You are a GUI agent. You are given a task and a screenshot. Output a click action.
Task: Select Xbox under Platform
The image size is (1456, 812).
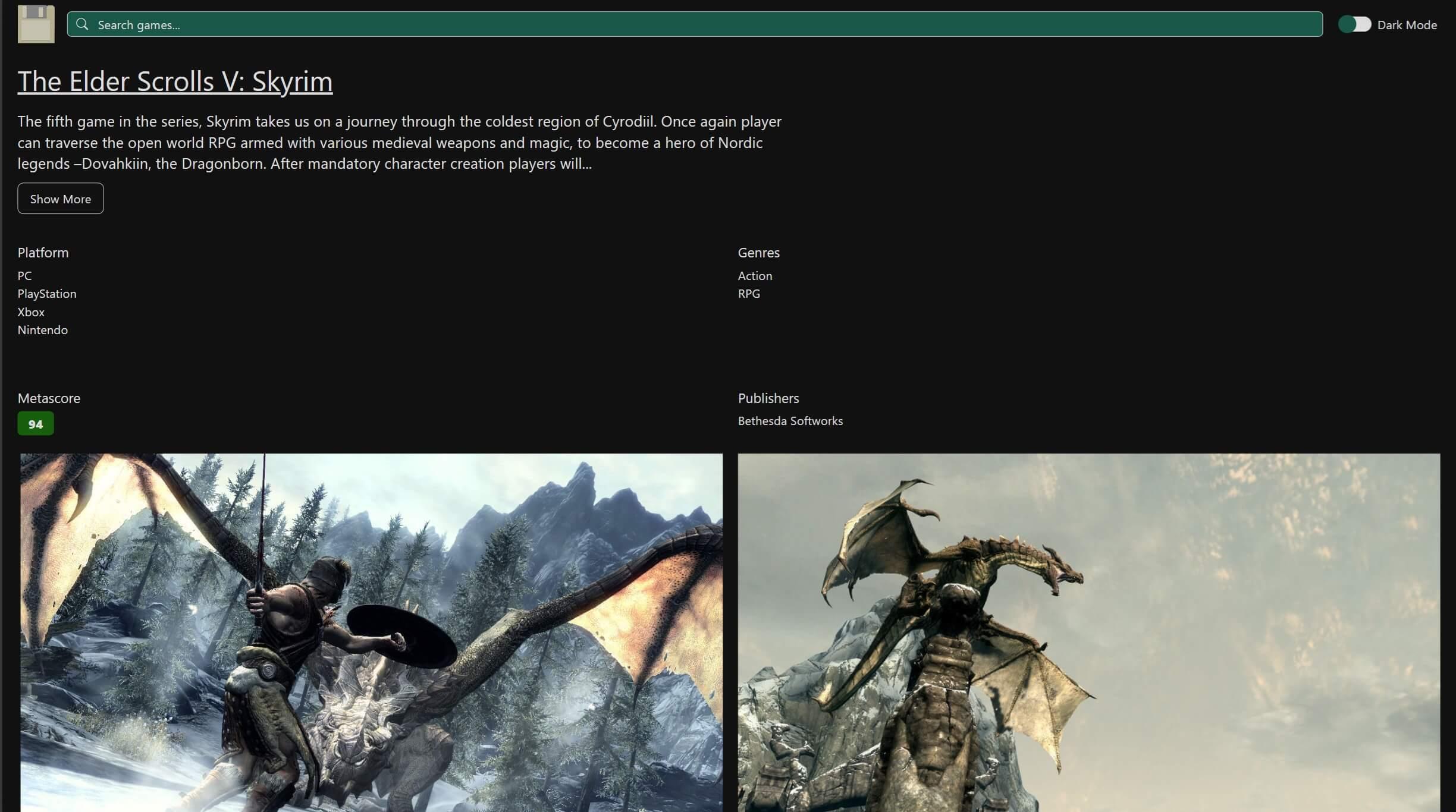pyautogui.click(x=31, y=311)
